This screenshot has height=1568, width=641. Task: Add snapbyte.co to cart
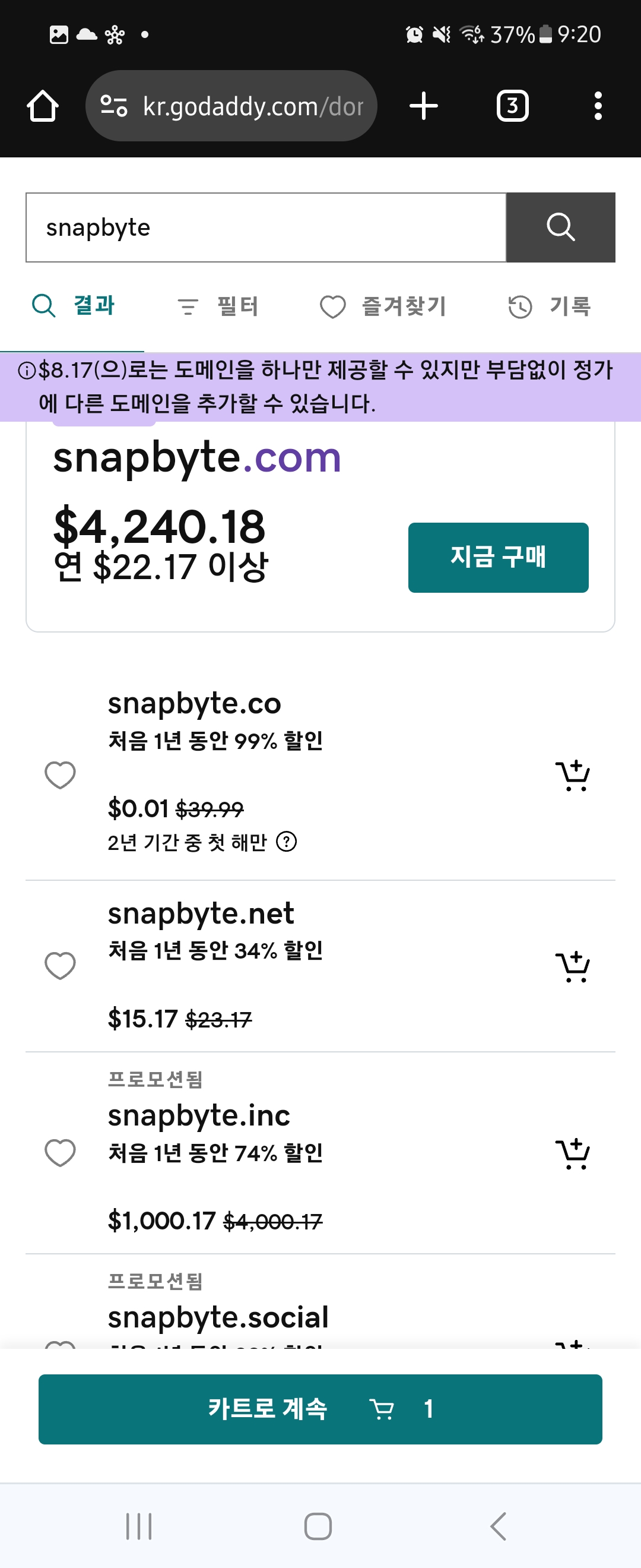pyautogui.click(x=572, y=776)
